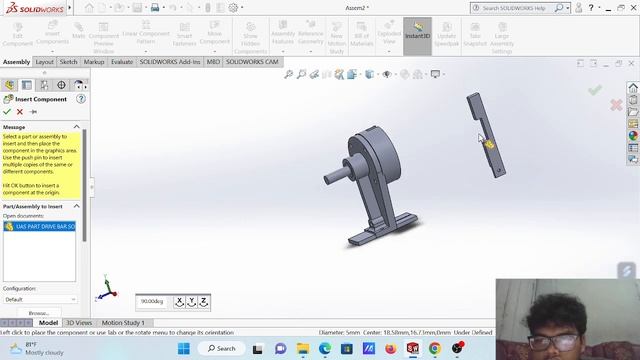Viewport: 640px width, 360px height.
Task: Open Google Chrome from taskbar
Action: click(x=435, y=349)
